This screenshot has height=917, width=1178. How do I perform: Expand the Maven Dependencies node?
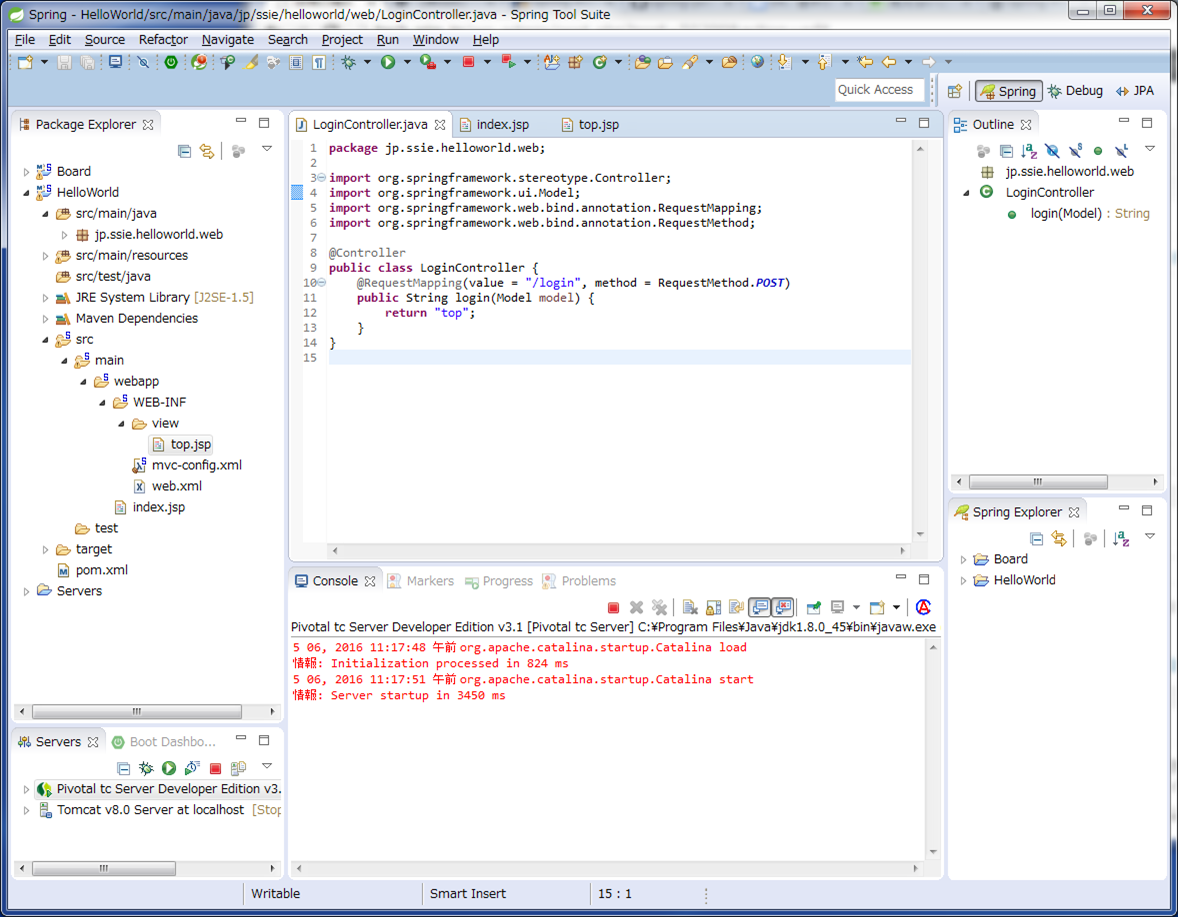[x=46, y=319]
